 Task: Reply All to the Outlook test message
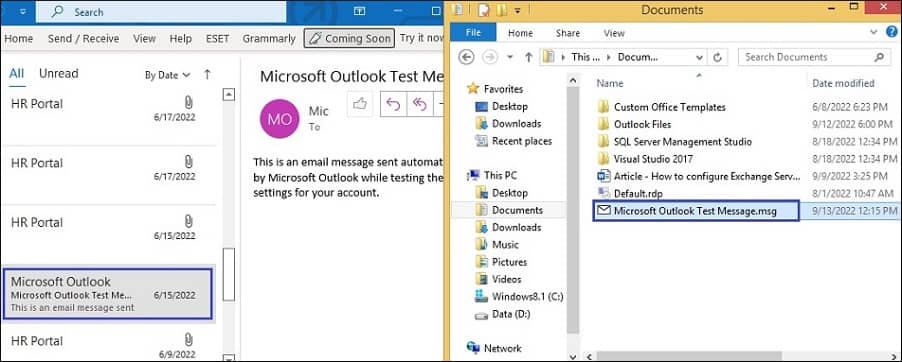(x=419, y=104)
